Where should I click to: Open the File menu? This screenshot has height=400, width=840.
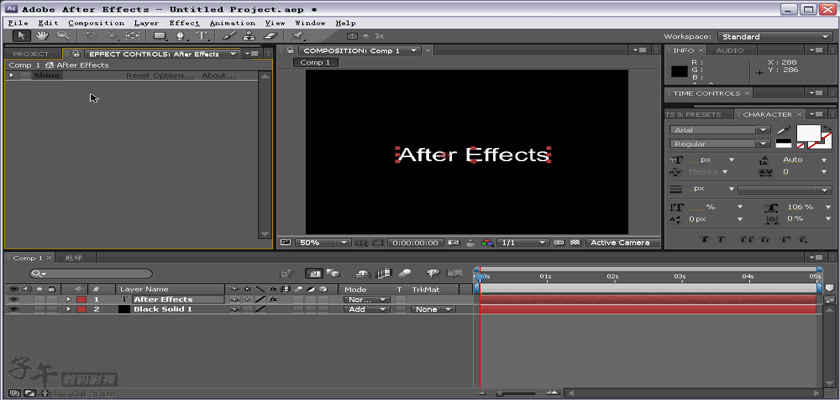(x=18, y=23)
